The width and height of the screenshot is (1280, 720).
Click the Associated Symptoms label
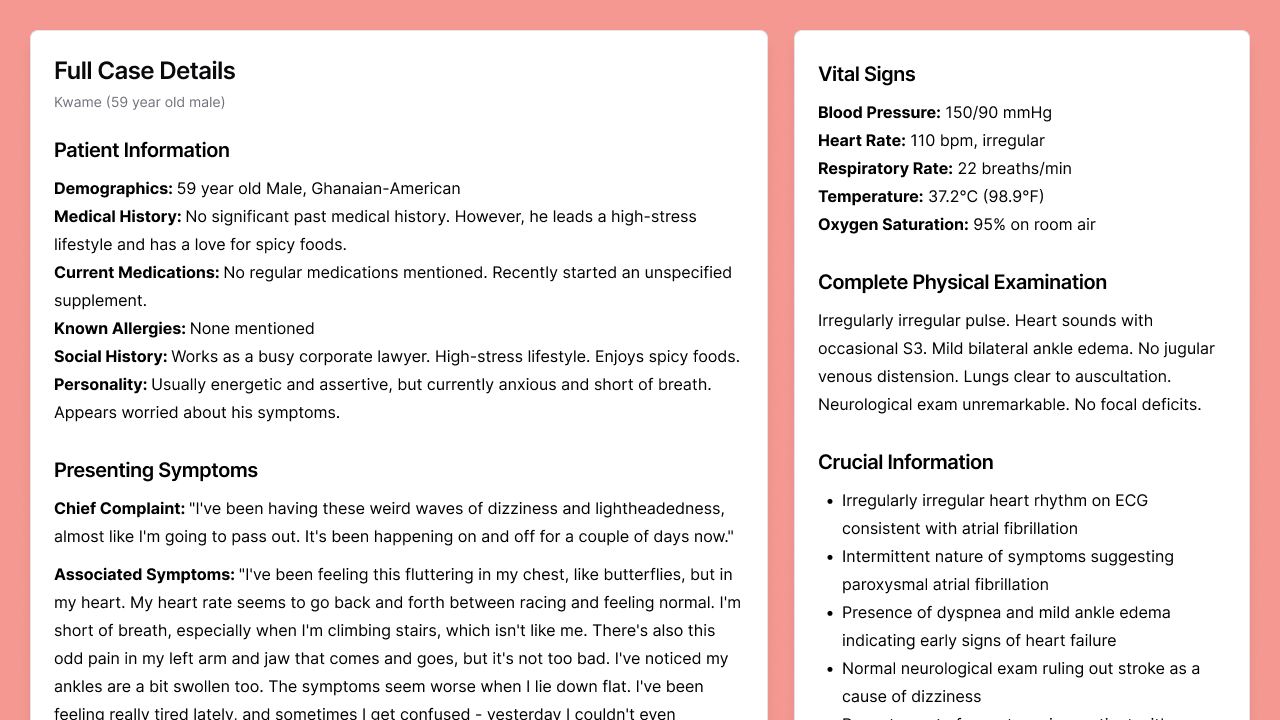point(144,574)
